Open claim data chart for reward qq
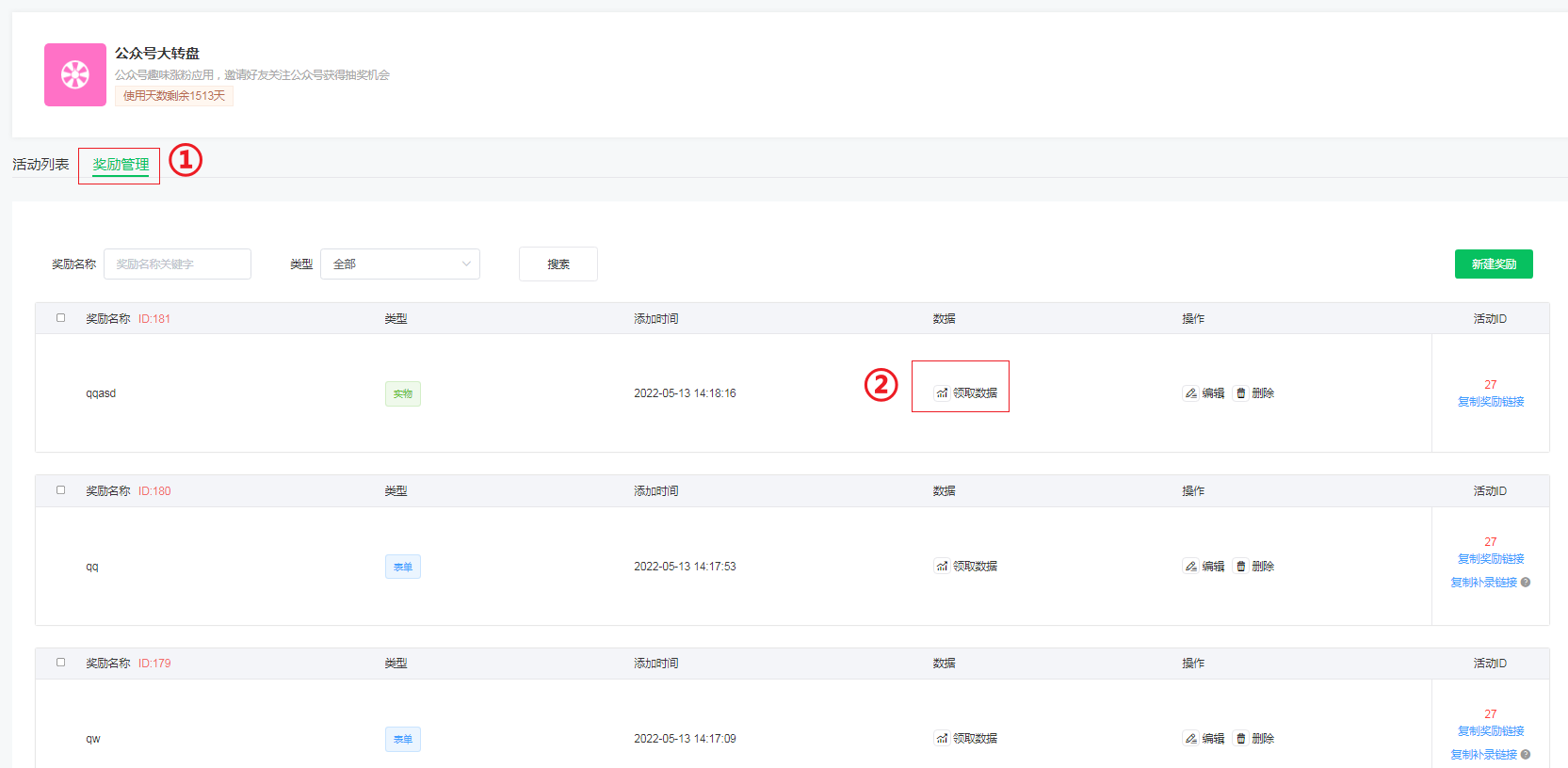 click(x=942, y=567)
